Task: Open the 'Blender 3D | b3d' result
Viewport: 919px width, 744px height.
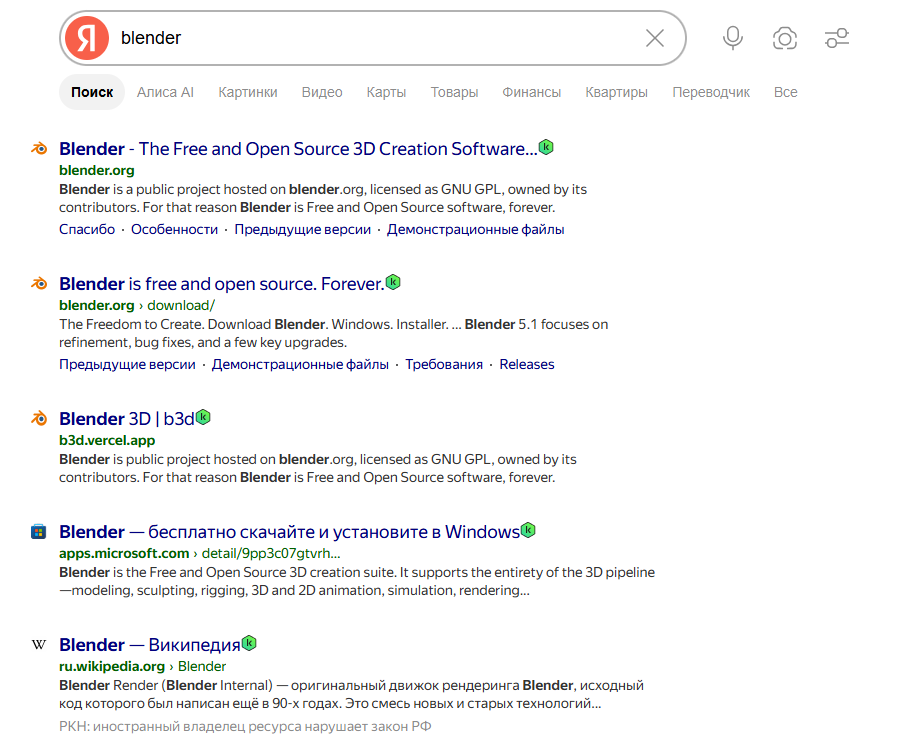Action: coord(127,419)
